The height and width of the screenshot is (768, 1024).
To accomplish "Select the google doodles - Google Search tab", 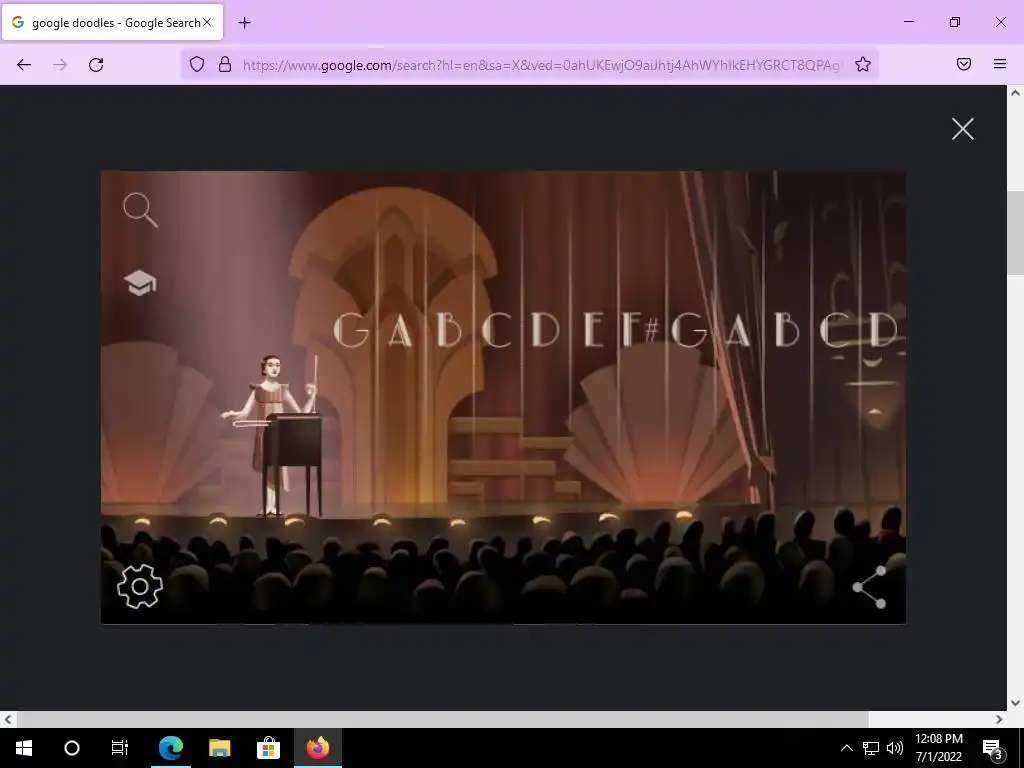I will (112, 22).
